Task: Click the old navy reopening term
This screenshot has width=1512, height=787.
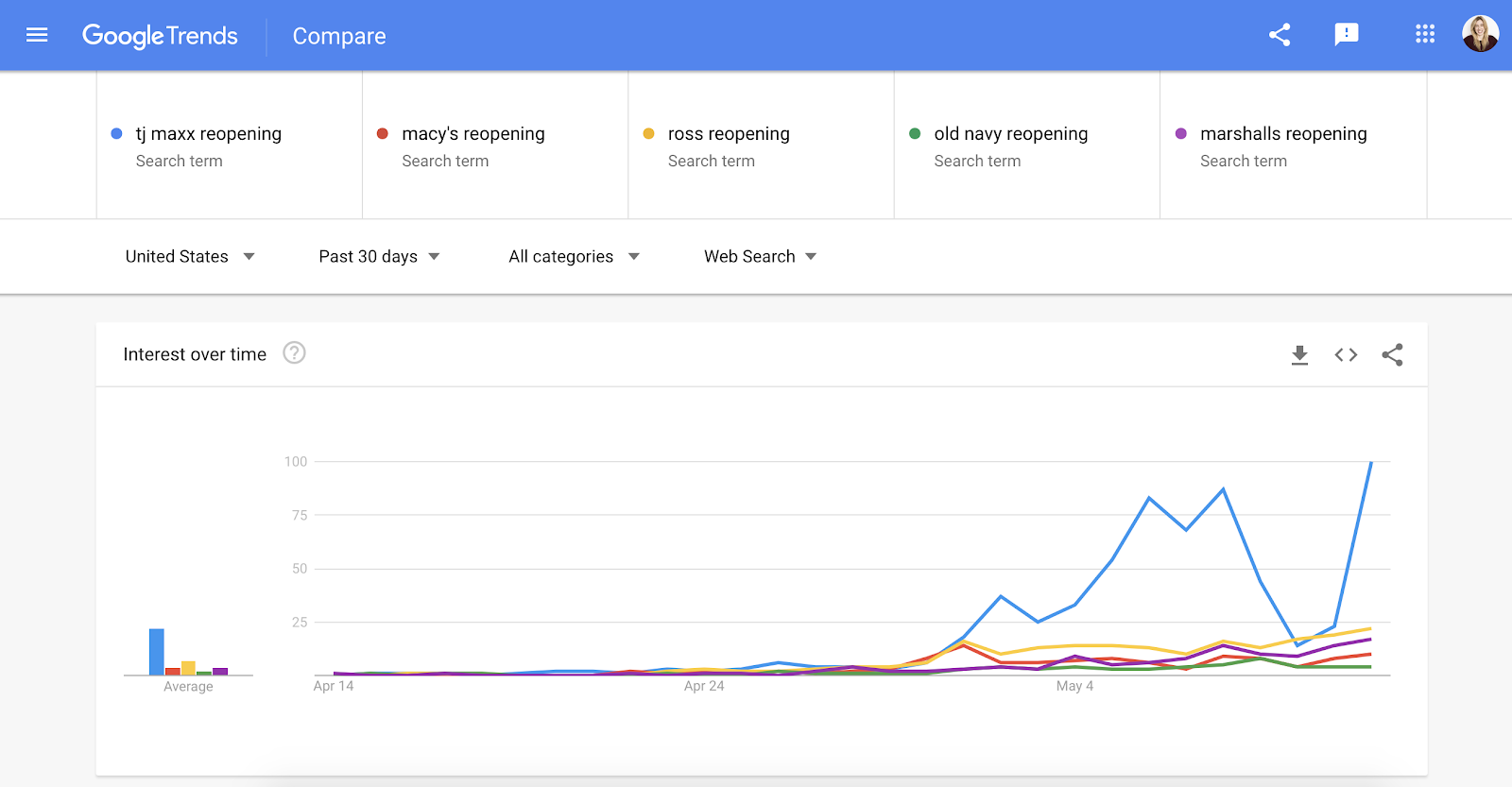Action: (1011, 134)
